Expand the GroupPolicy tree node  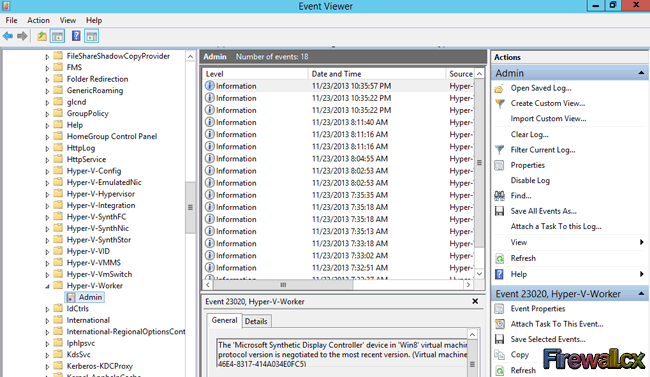pyautogui.click(x=47, y=114)
